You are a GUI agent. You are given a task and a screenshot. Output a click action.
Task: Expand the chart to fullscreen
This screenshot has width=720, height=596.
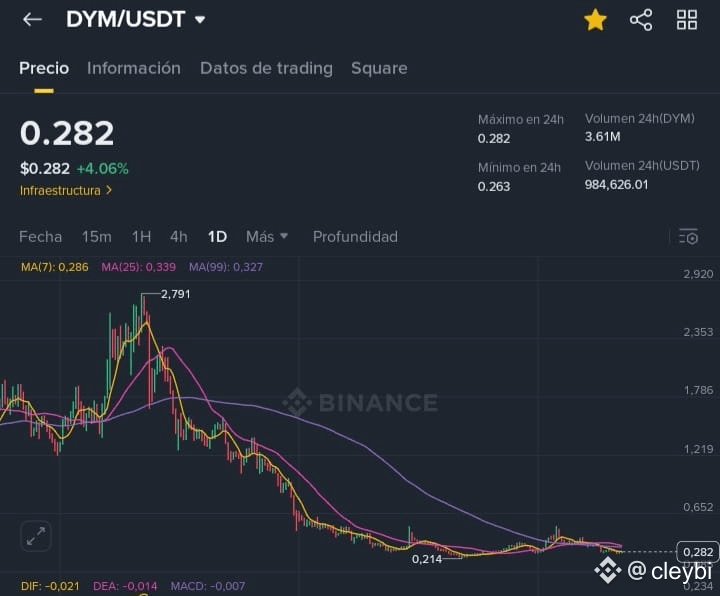point(36,536)
